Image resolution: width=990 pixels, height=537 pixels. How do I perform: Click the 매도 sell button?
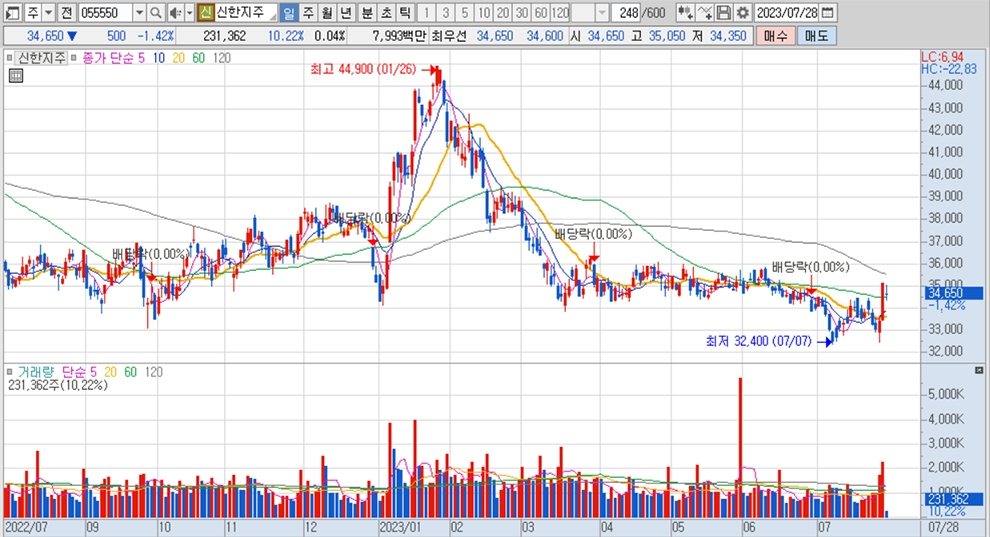[816, 36]
